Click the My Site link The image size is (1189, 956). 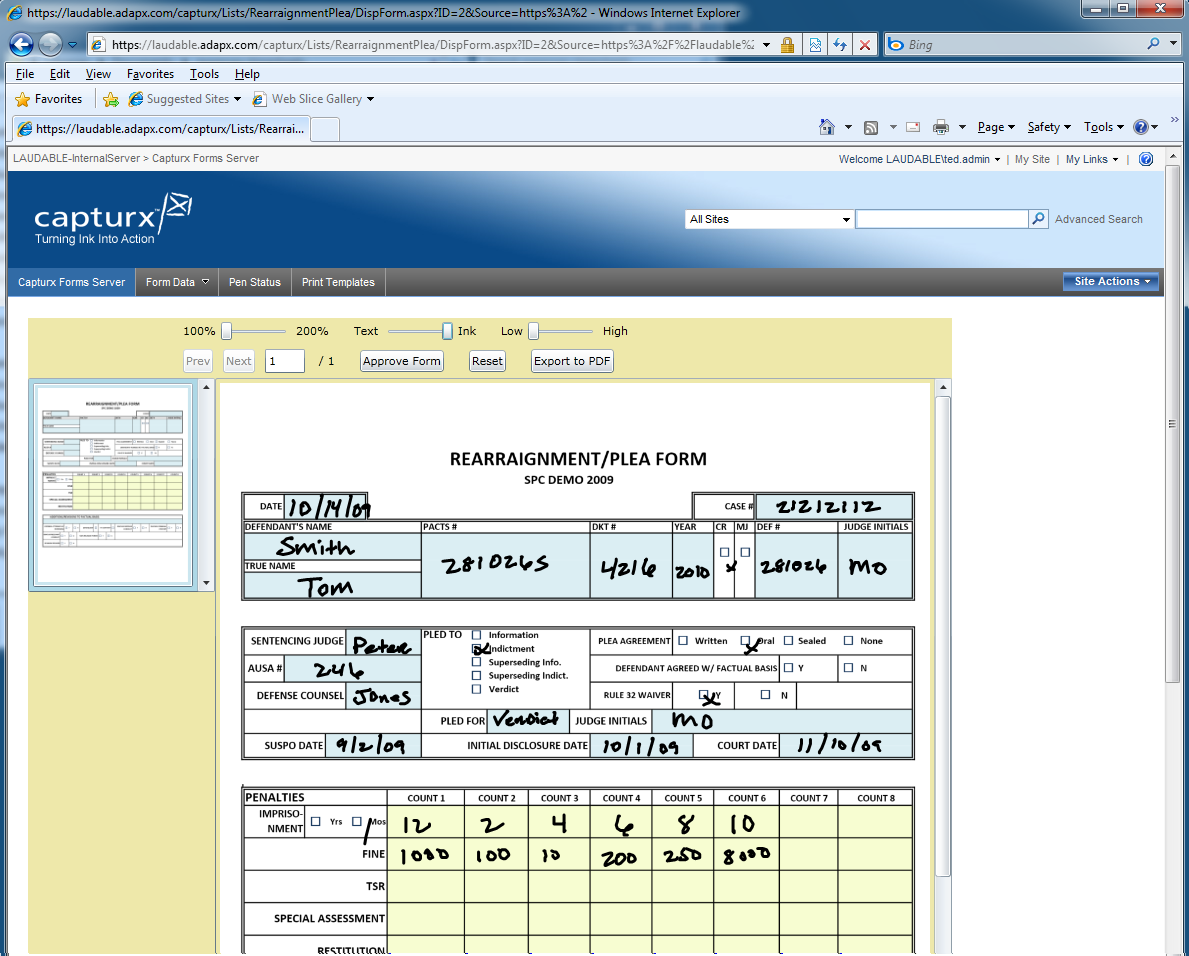(x=1032, y=159)
